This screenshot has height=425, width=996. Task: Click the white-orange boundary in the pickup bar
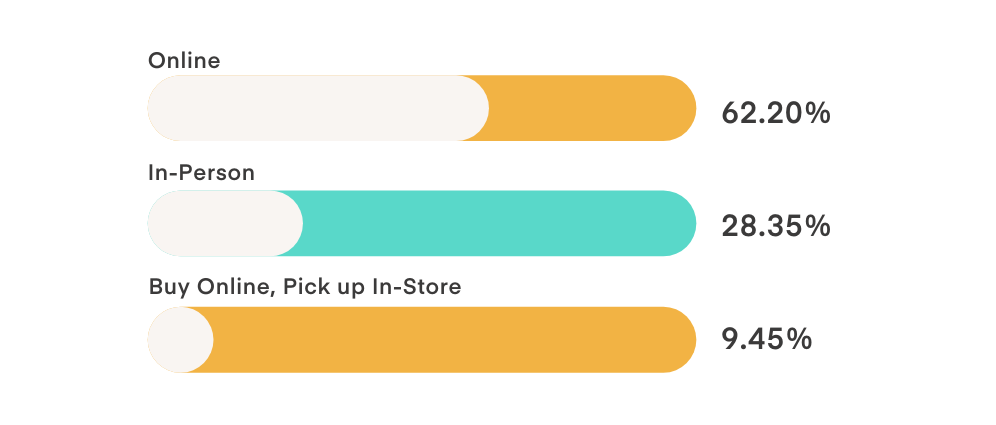213,340
